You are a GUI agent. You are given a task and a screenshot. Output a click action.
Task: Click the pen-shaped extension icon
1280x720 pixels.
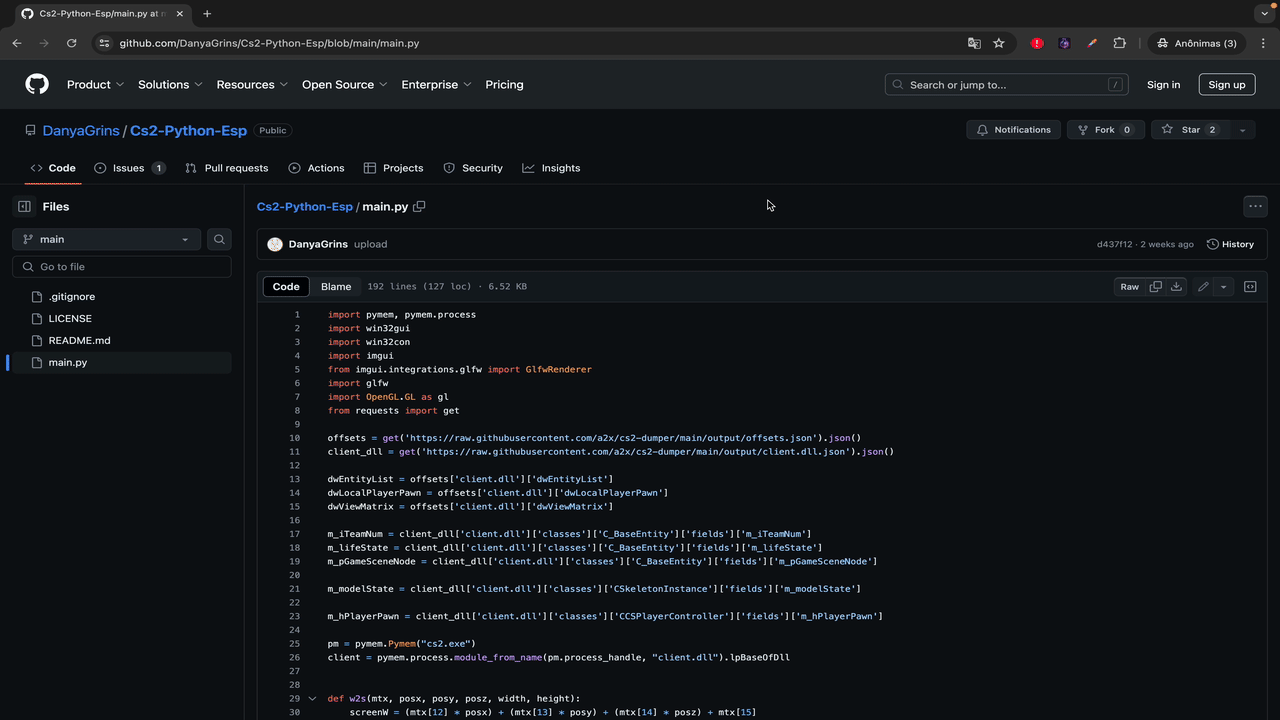(x=1092, y=43)
